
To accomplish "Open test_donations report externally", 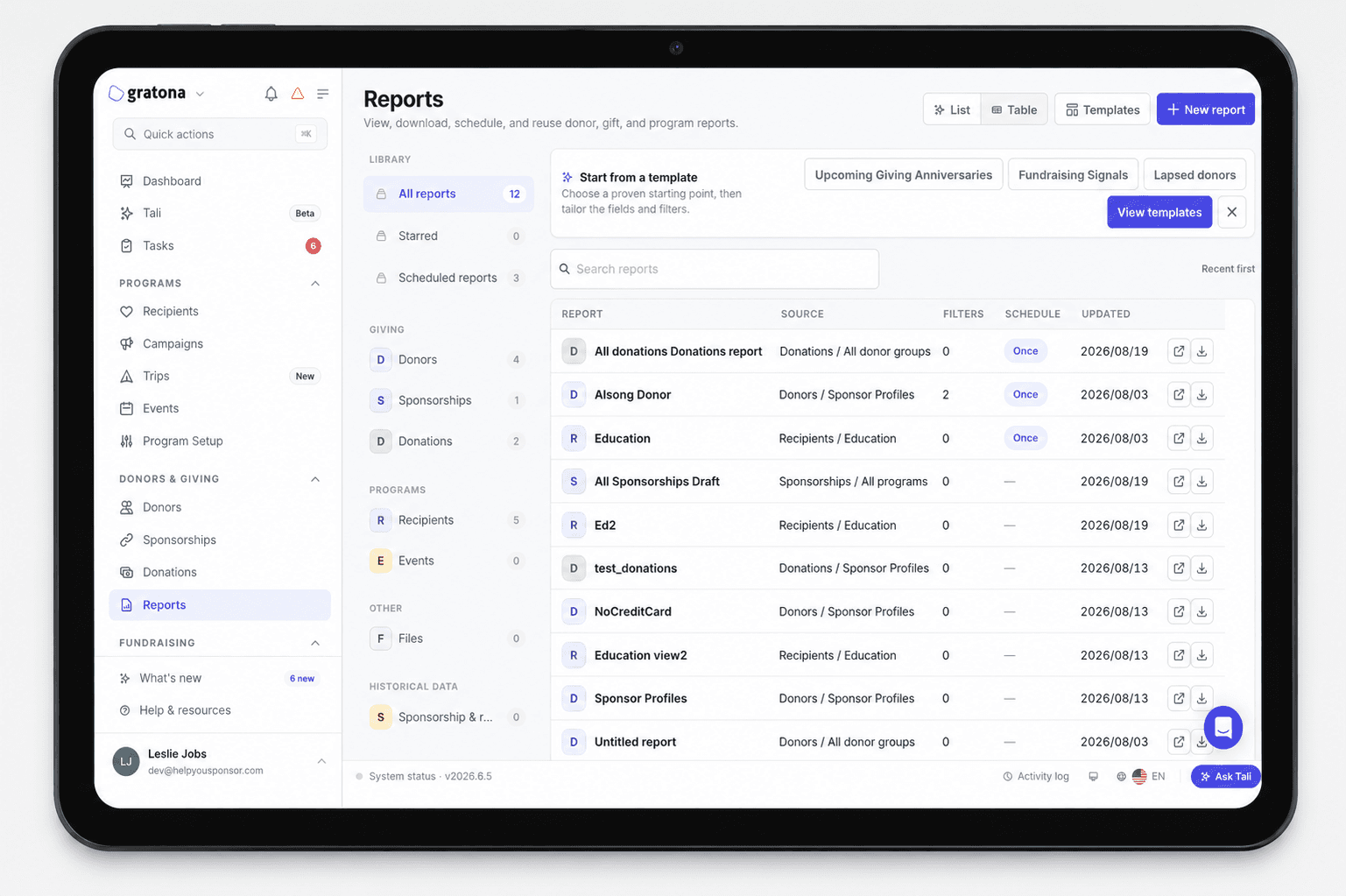I will [1179, 568].
